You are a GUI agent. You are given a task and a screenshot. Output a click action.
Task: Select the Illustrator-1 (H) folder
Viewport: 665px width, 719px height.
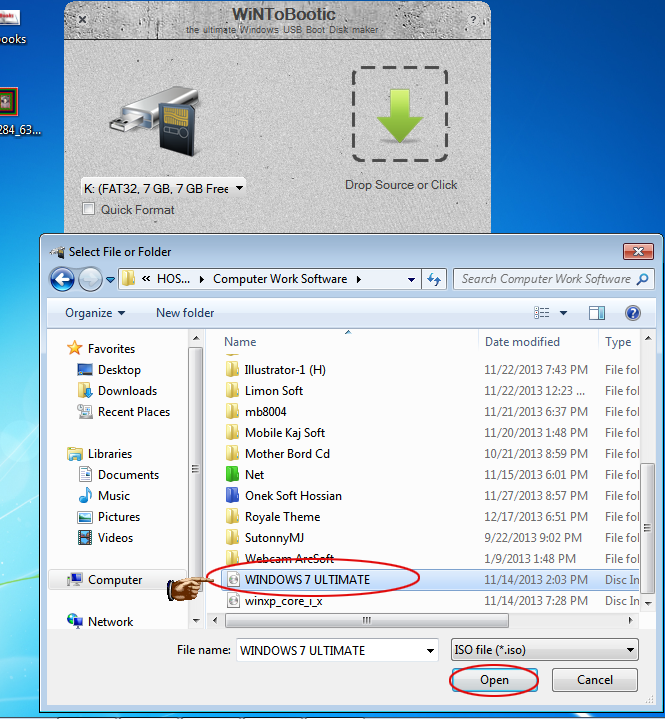pos(285,370)
